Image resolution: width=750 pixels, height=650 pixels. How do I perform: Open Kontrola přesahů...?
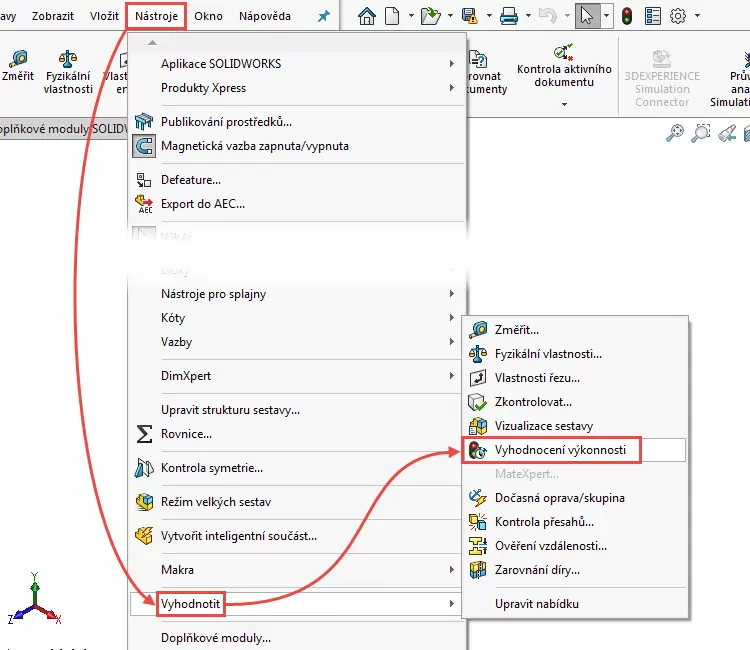[x=575, y=522]
